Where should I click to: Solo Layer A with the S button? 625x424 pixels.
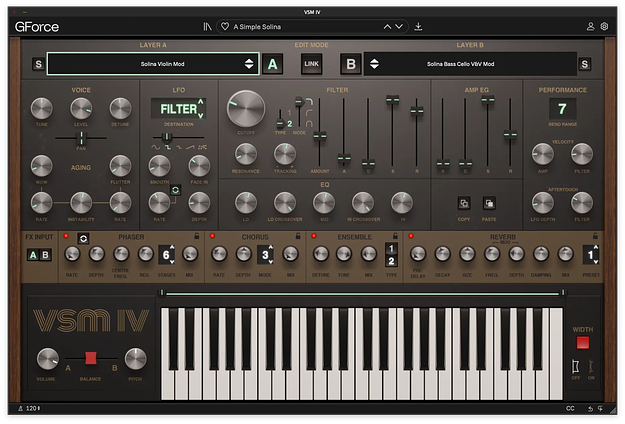(x=38, y=64)
